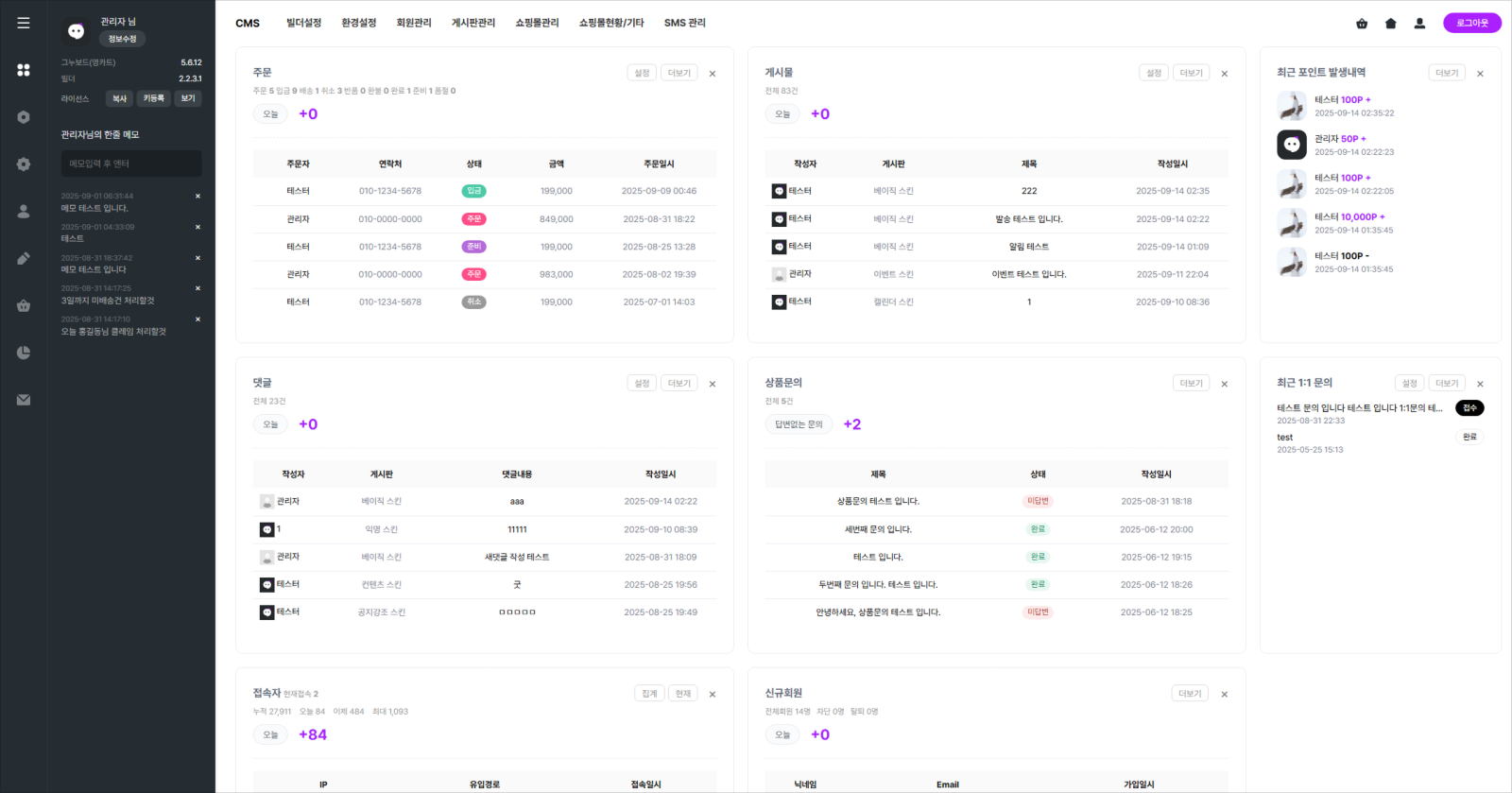Toggle the 답변없는 문의 filter pill
1512x793 pixels.
click(x=799, y=424)
